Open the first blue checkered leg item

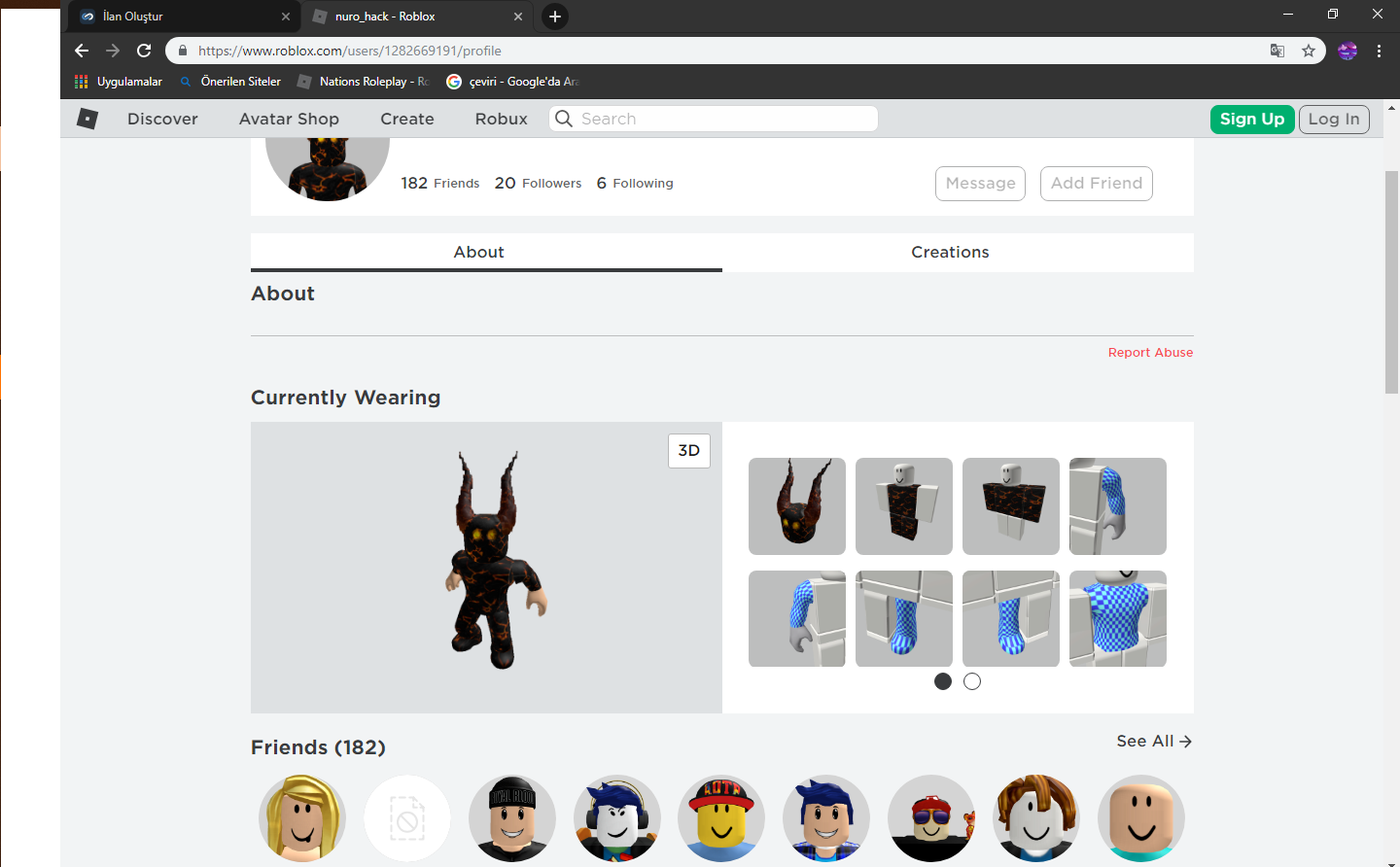pos(904,618)
